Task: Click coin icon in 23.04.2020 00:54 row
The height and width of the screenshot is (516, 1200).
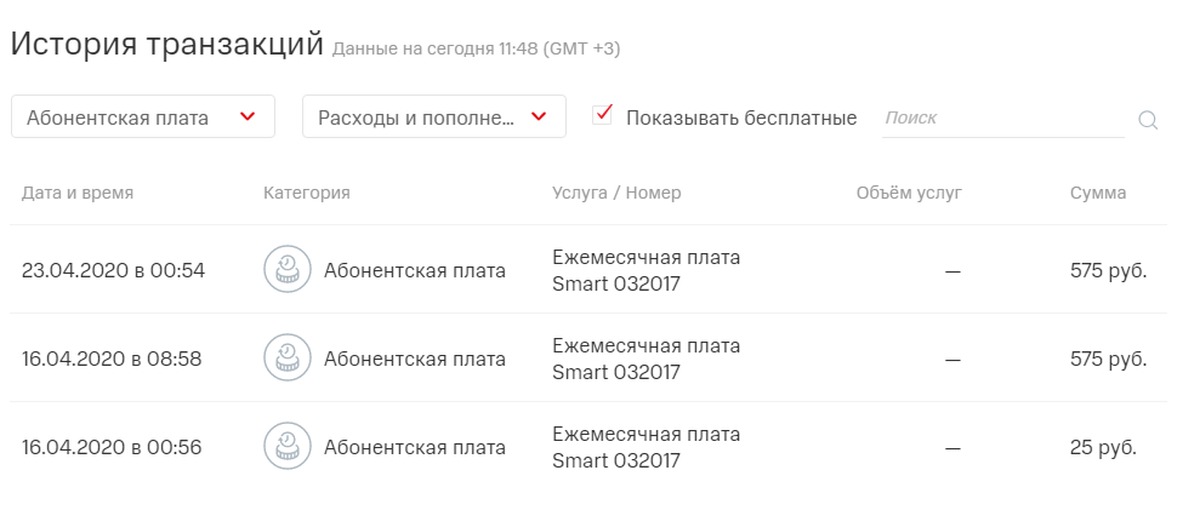Action: [x=287, y=270]
